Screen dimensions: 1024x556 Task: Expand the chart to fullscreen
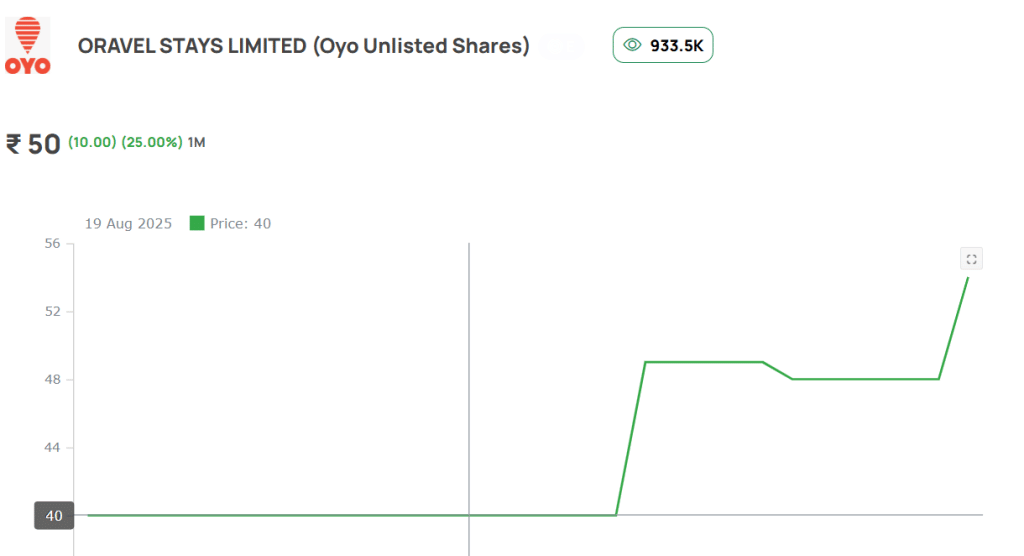coord(971,259)
